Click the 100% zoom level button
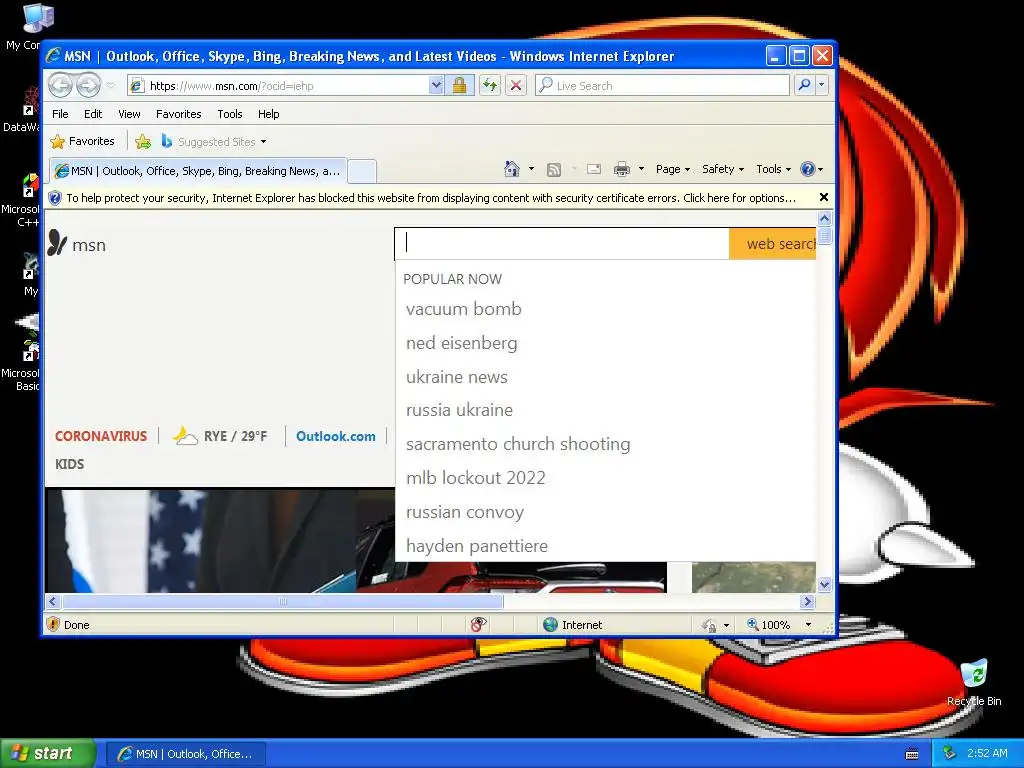The image size is (1024, 768). 769,625
